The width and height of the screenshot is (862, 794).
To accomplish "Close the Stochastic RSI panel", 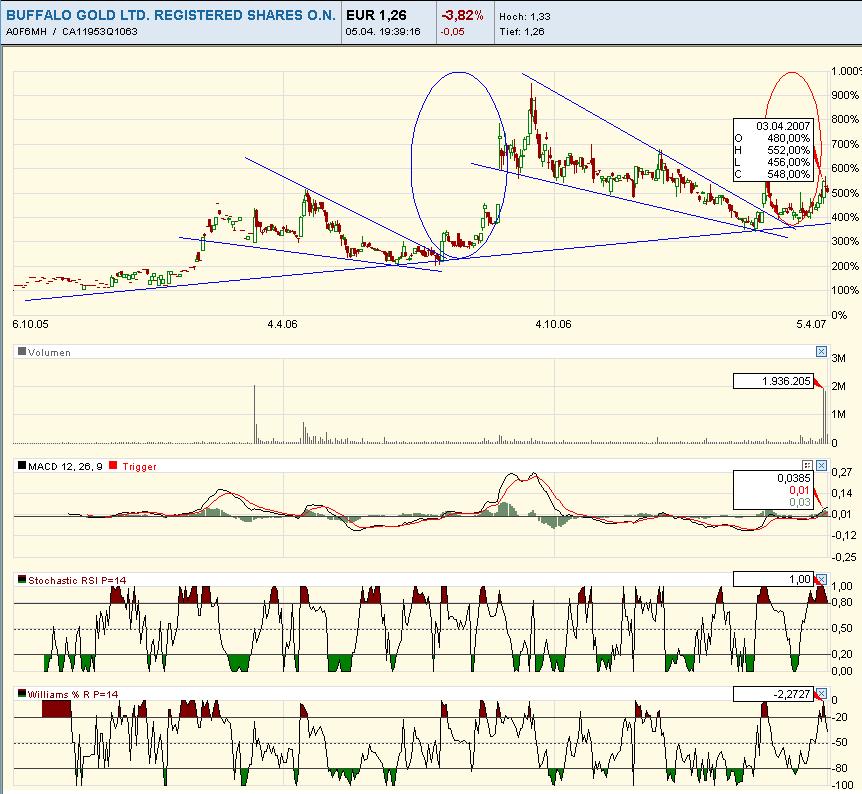I will pos(821,579).
